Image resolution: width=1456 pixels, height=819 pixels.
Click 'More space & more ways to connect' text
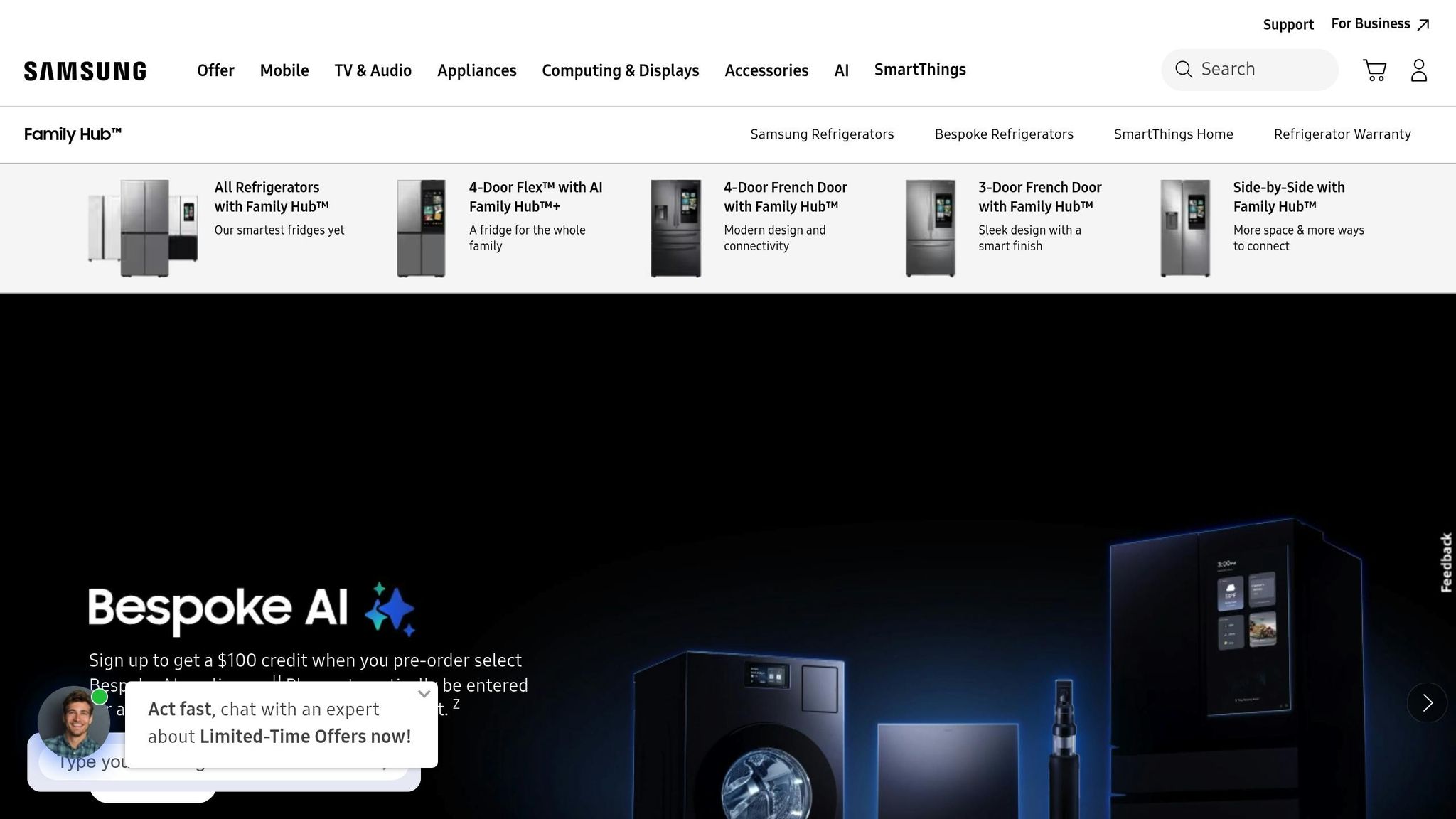[1299, 238]
